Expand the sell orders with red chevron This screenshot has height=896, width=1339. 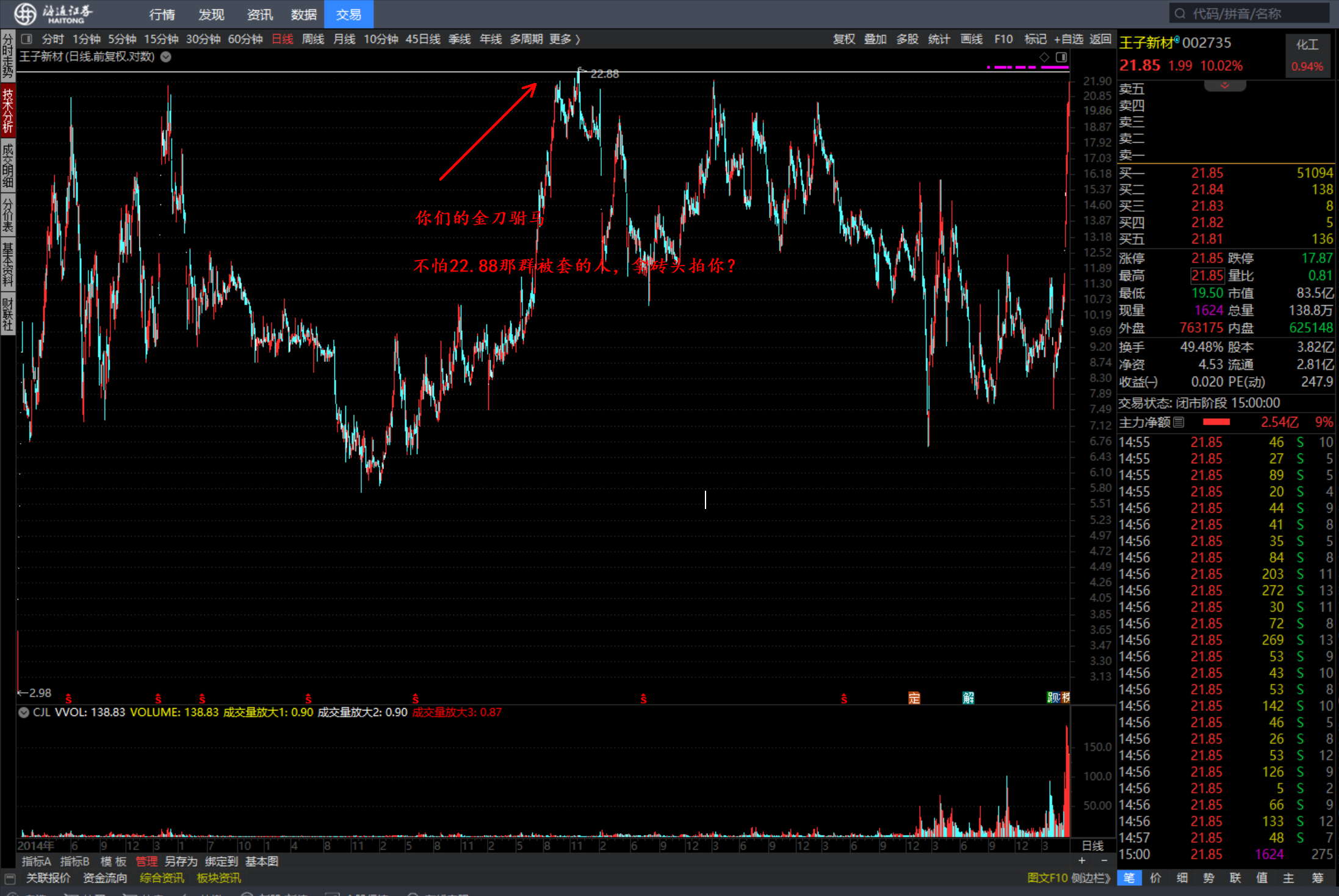[x=1225, y=86]
